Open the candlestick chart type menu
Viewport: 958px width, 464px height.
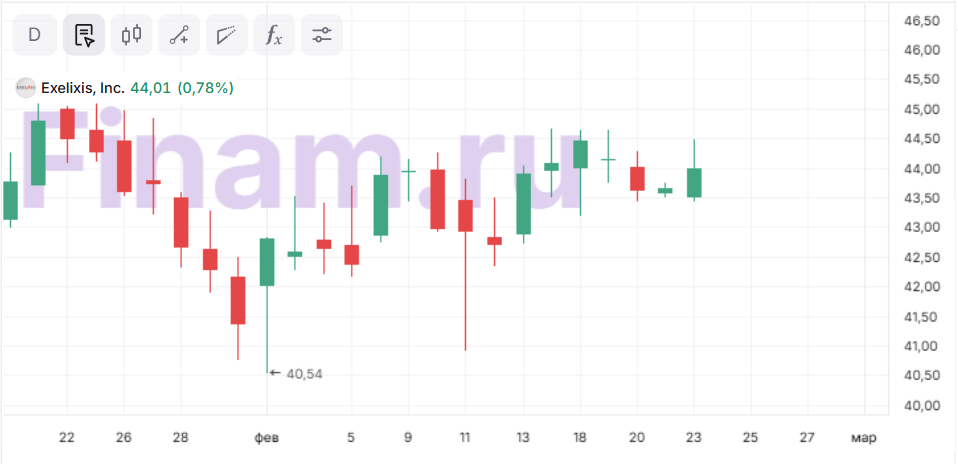pyautogui.click(x=131, y=35)
